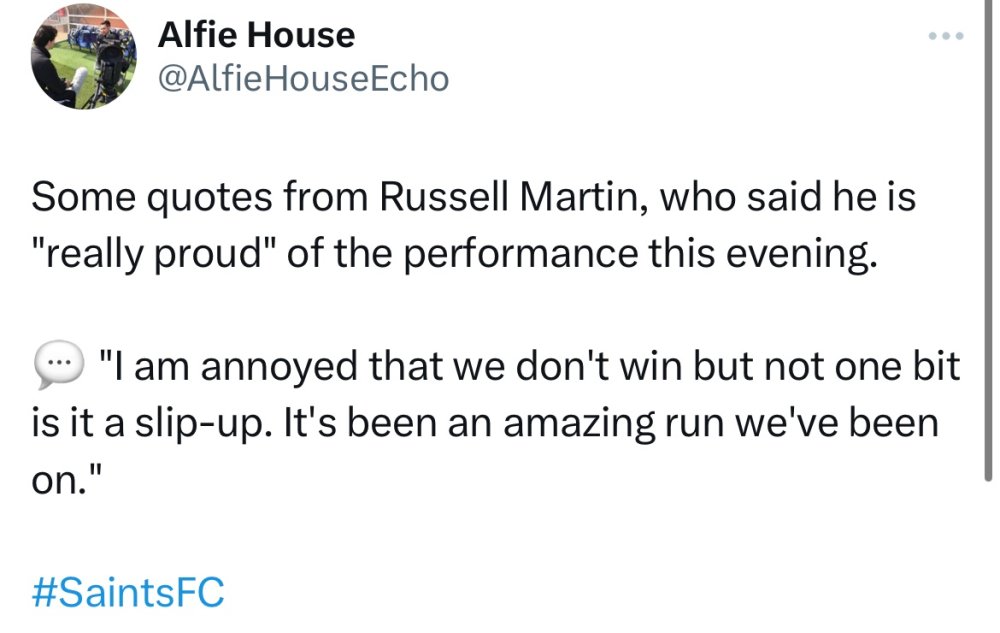Open the @AlfieHouseEcho handle link
Image resolution: width=1000 pixels, height=633 pixels.
pyautogui.click(x=303, y=79)
